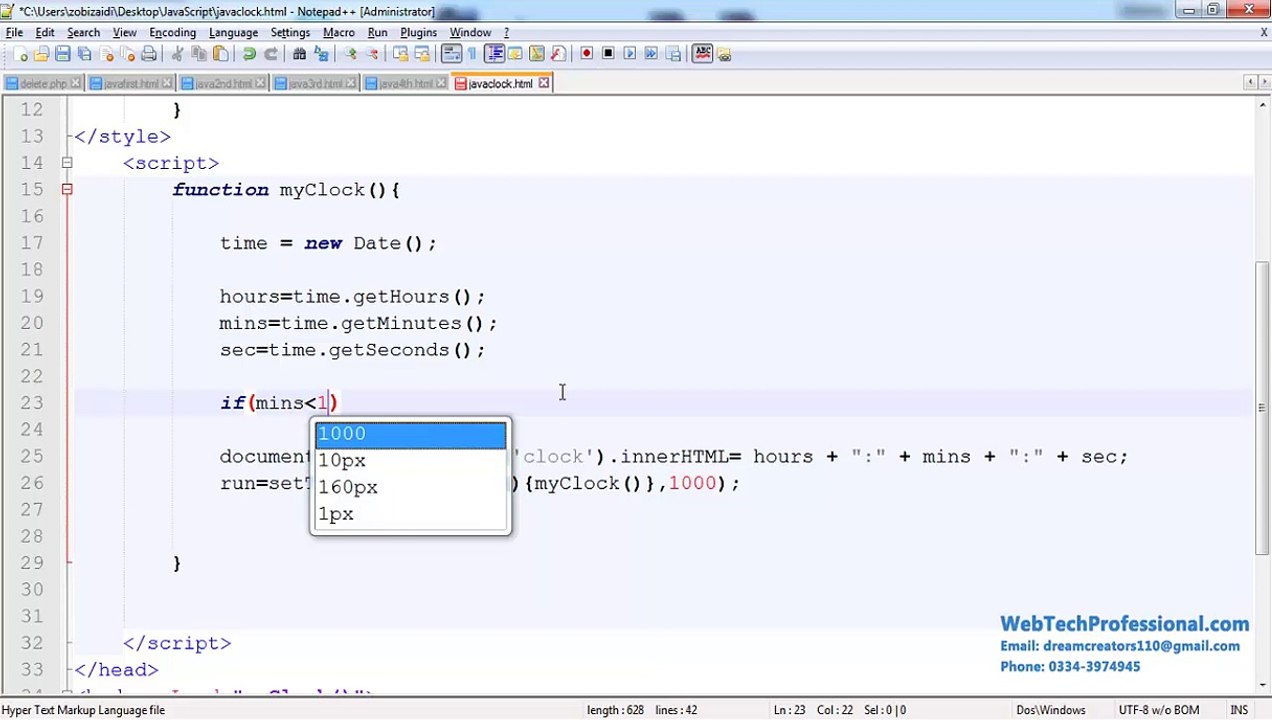Viewport: 1272px width, 720px height.
Task: Select 1000 in the autocomplete list
Action: click(x=410, y=434)
